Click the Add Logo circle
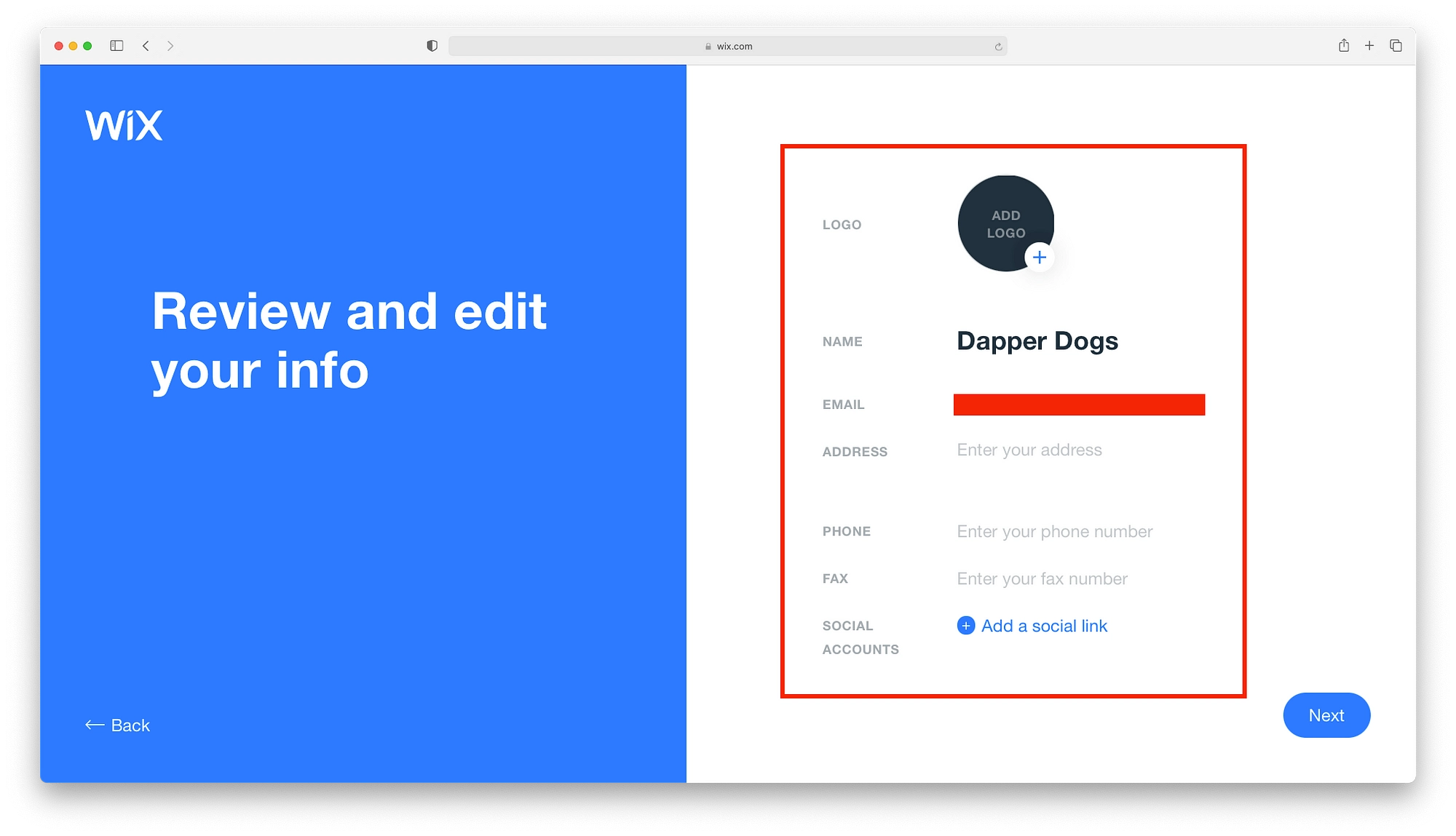Image resolution: width=1456 pixels, height=836 pixels. pyautogui.click(x=1005, y=223)
